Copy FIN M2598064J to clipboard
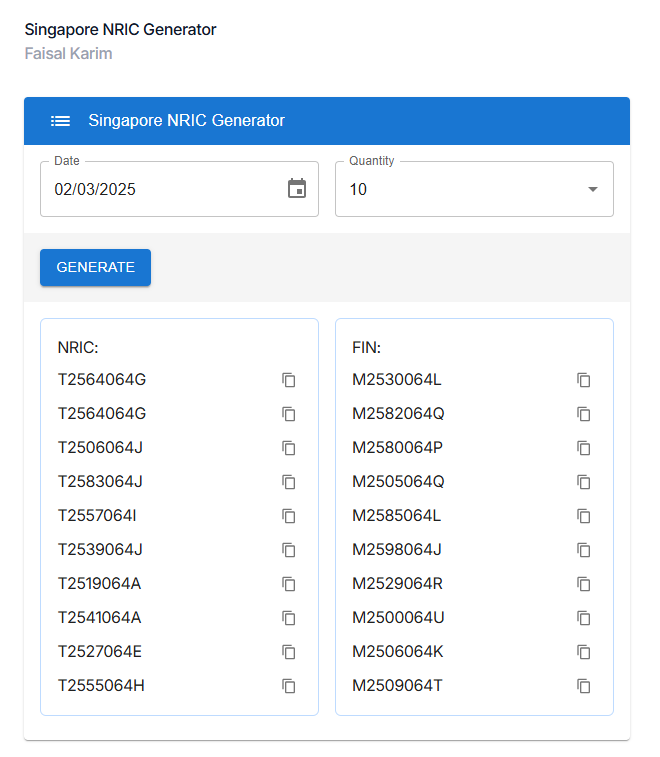Screen dimensions: 660x757 point(584,550)
